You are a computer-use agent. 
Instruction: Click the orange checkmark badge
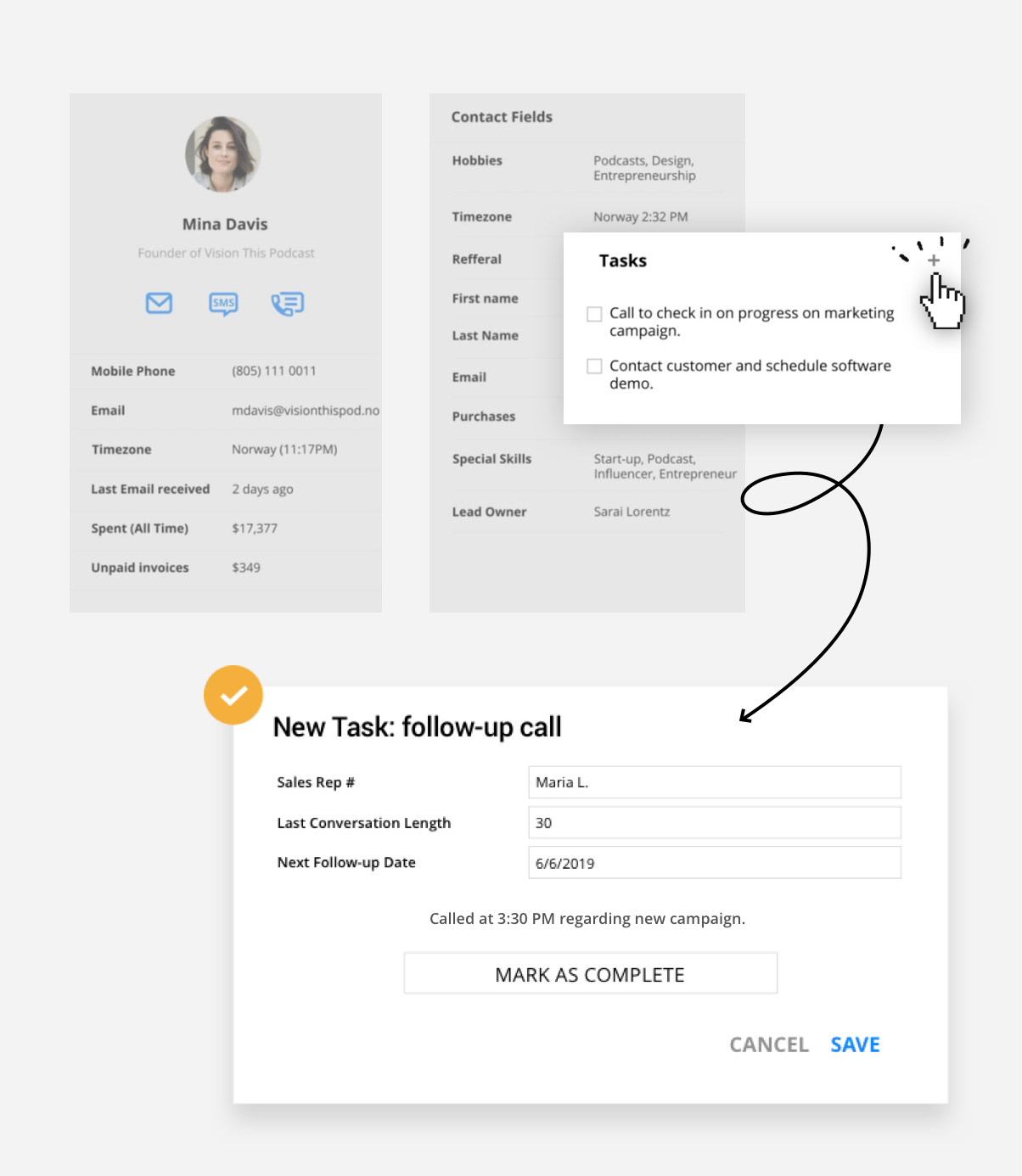[233, 694]
